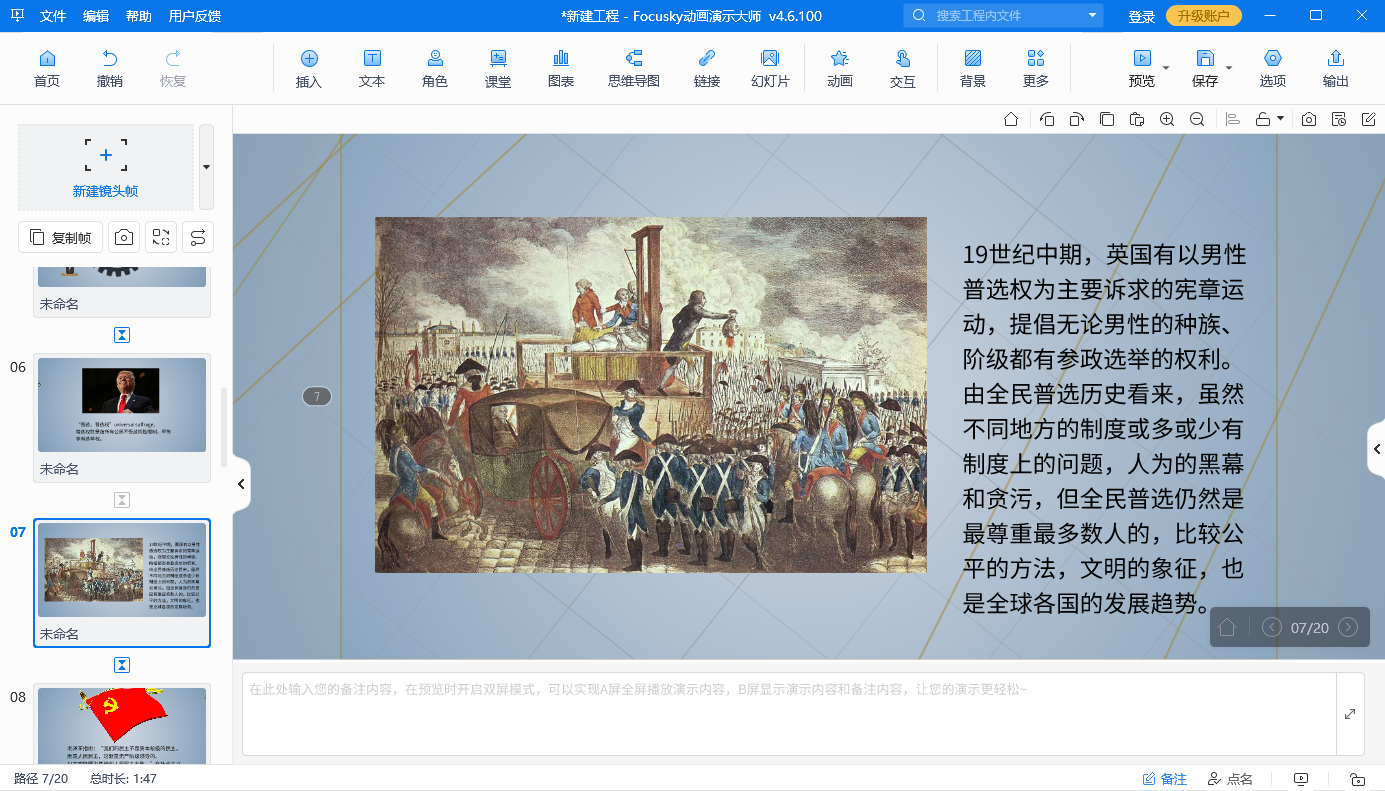Insert a 图表 chart

[x=561, y=69]
